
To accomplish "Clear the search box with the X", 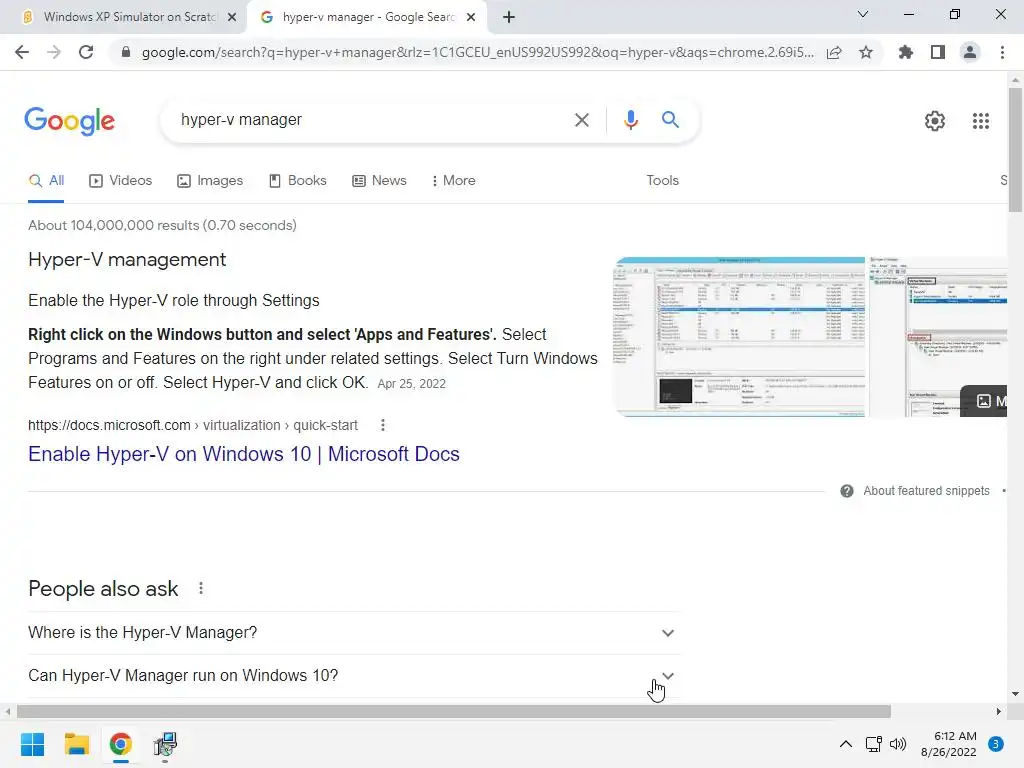I will pyautogui.click(x=581, y=120).
